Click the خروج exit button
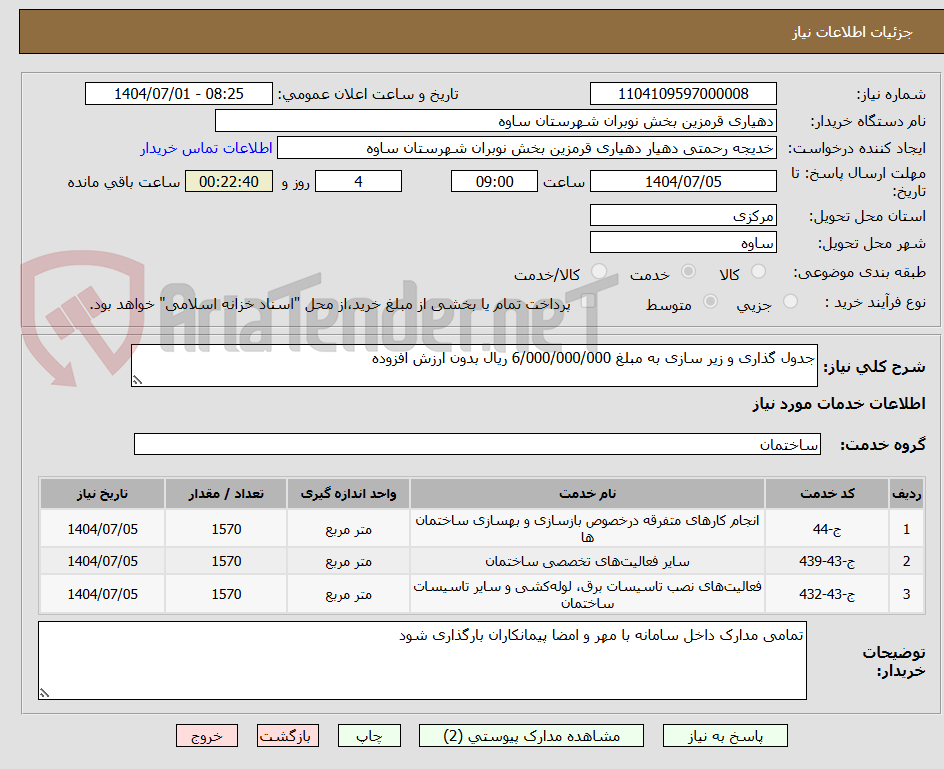 (206, 735)
